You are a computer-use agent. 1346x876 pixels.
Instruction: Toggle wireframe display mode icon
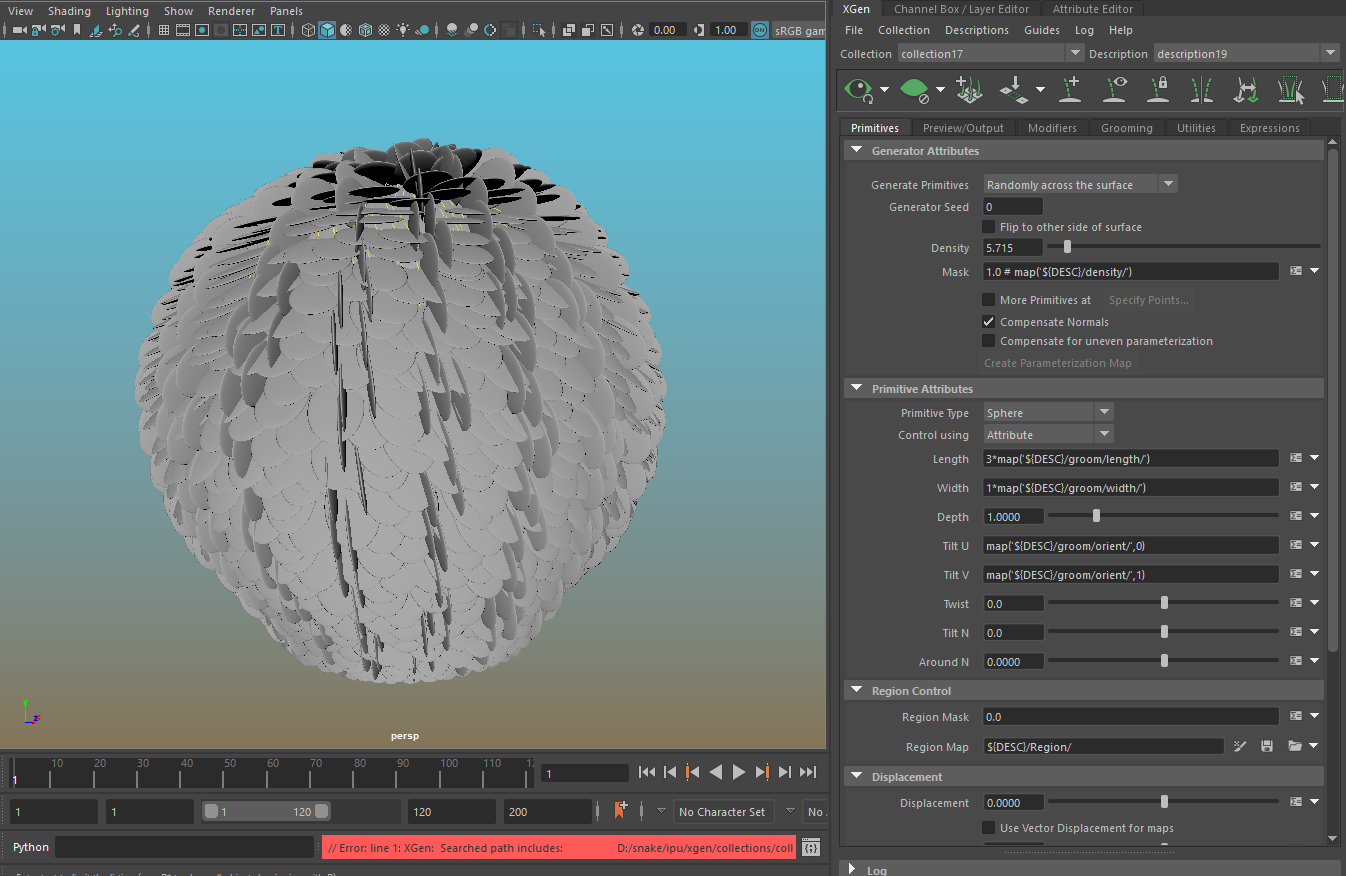click(x=308, y=30)
